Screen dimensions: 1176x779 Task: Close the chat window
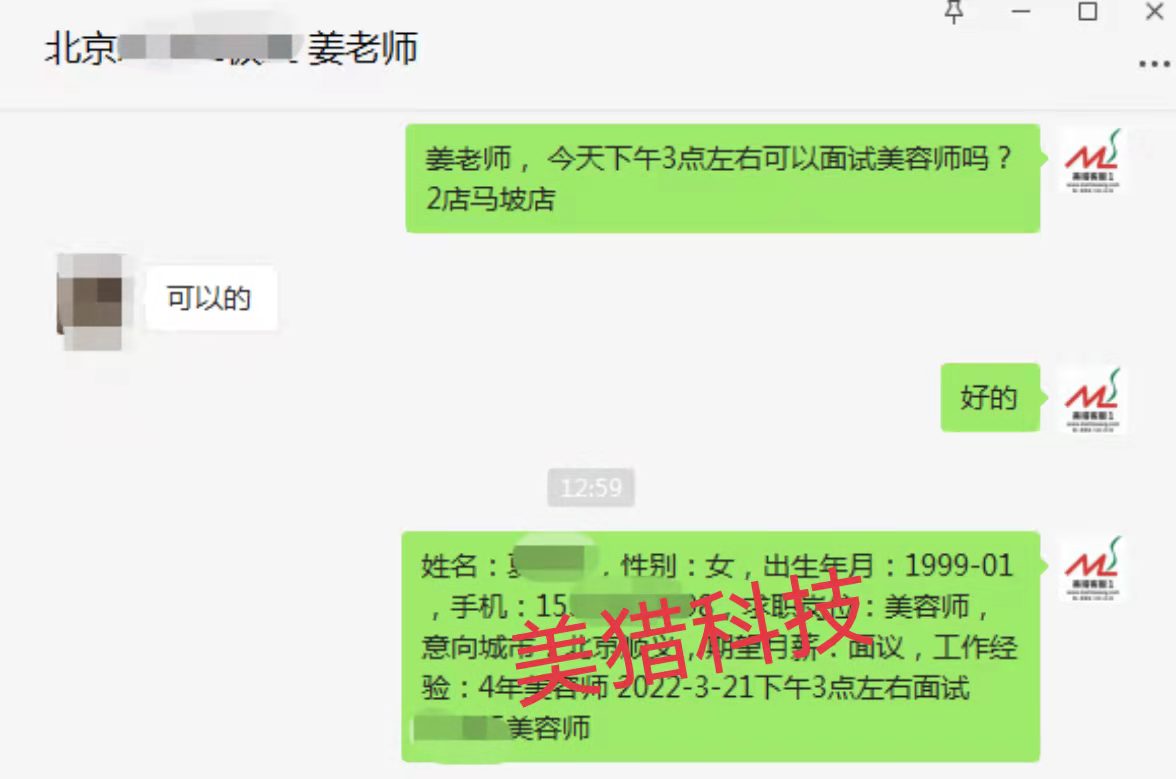point(1154,11)
